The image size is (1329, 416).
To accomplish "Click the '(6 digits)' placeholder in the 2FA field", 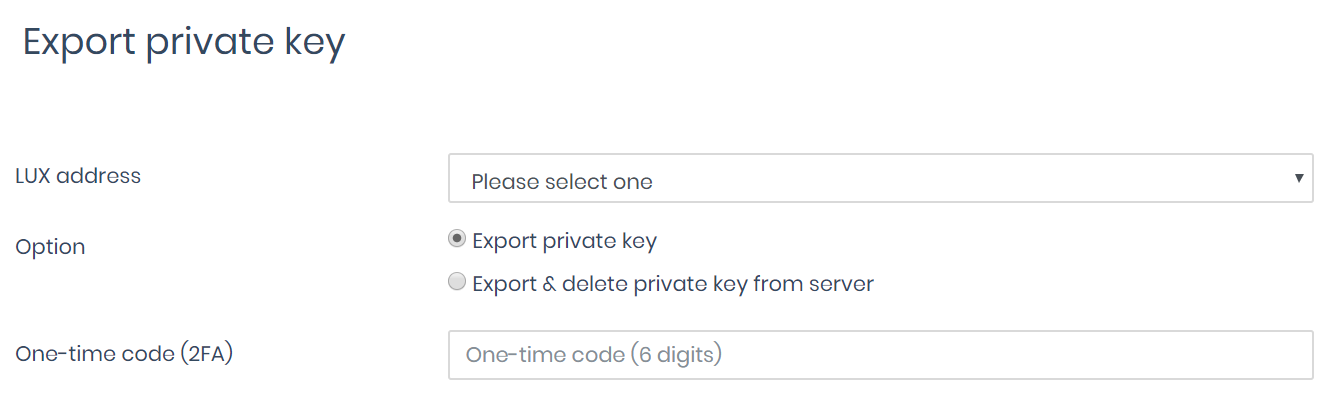I will click(676, 355).
